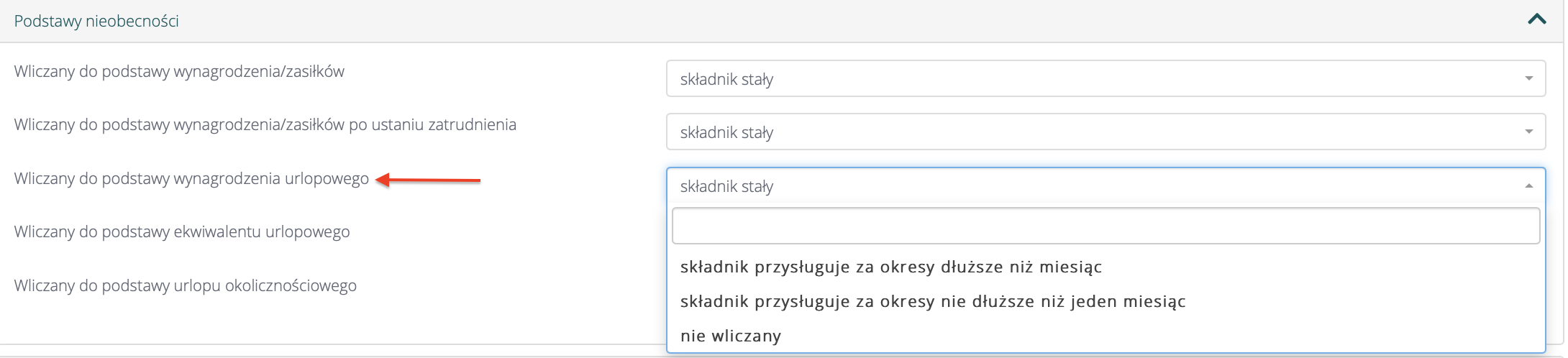Viewport: 1568px width, 358px height.
Task: Click the arrow of the po ustaniu zatrudnienia dropdown
Action: (1528, 132)
